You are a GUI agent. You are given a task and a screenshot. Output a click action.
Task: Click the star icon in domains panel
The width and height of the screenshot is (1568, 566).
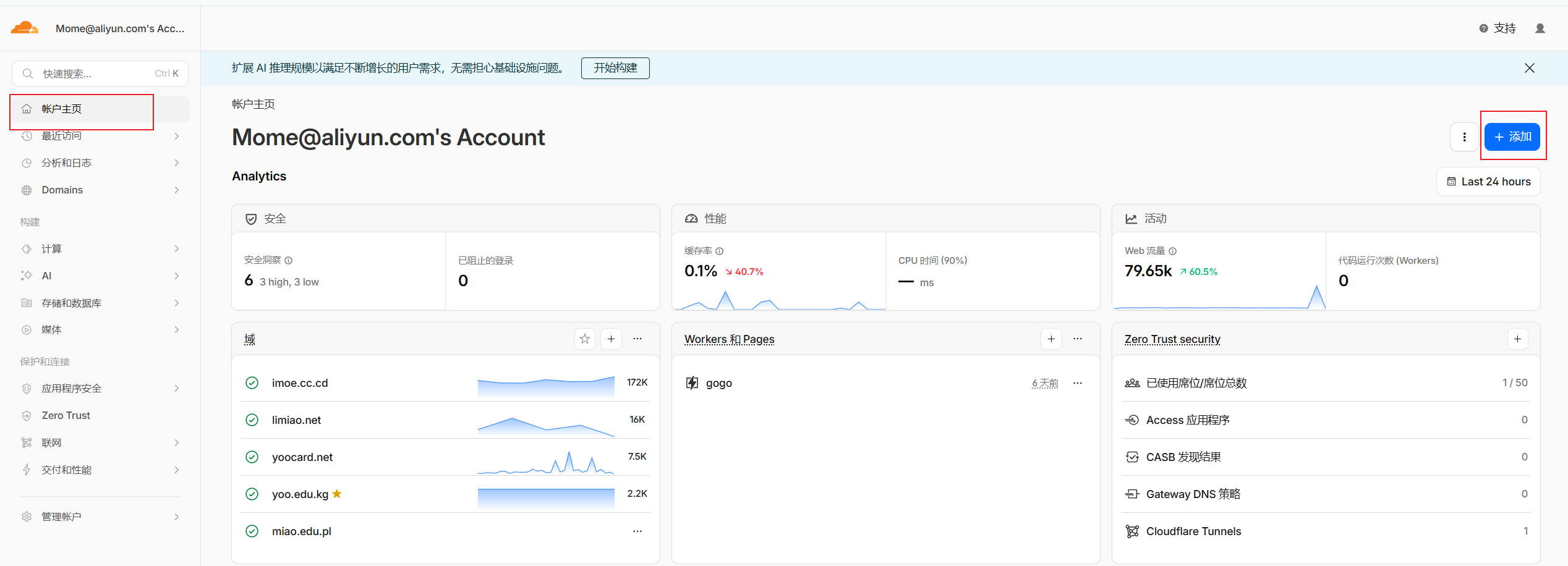[x=584, y=339]
